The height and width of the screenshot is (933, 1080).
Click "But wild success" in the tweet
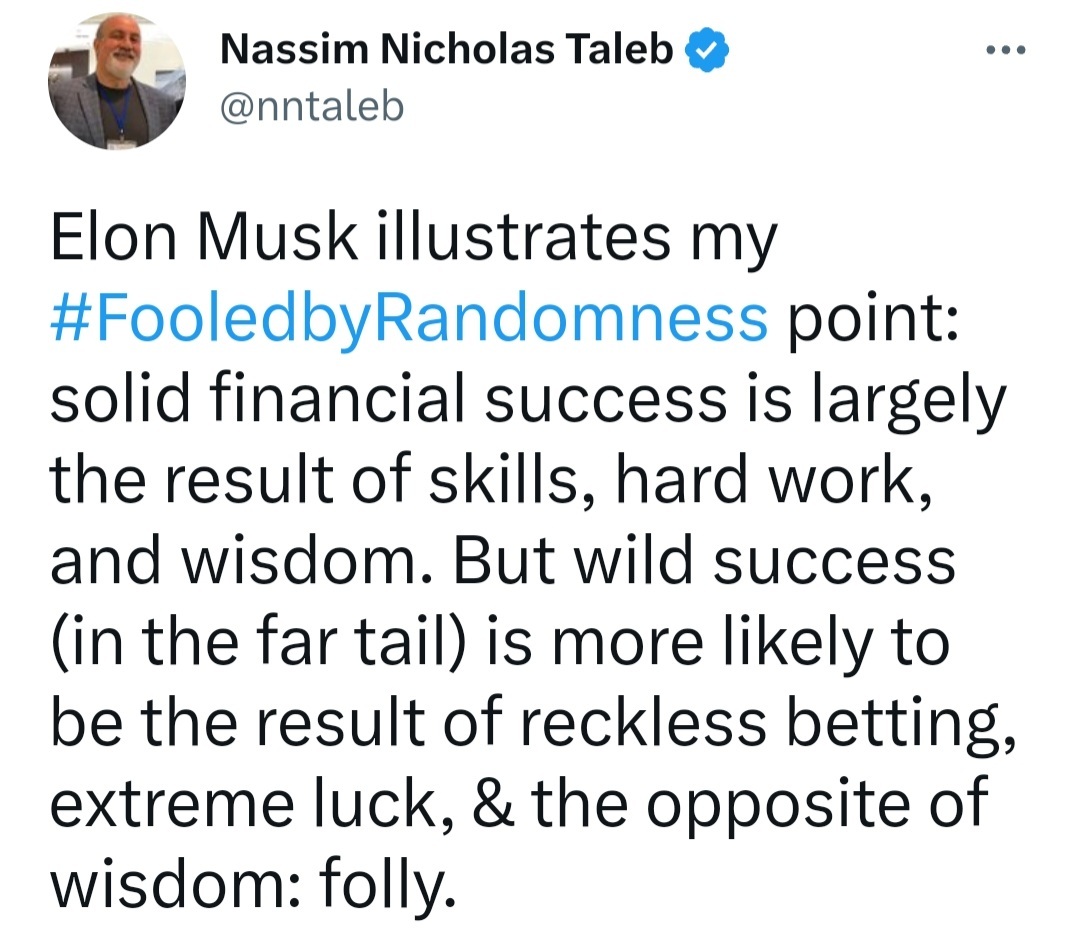pos(705,562)
